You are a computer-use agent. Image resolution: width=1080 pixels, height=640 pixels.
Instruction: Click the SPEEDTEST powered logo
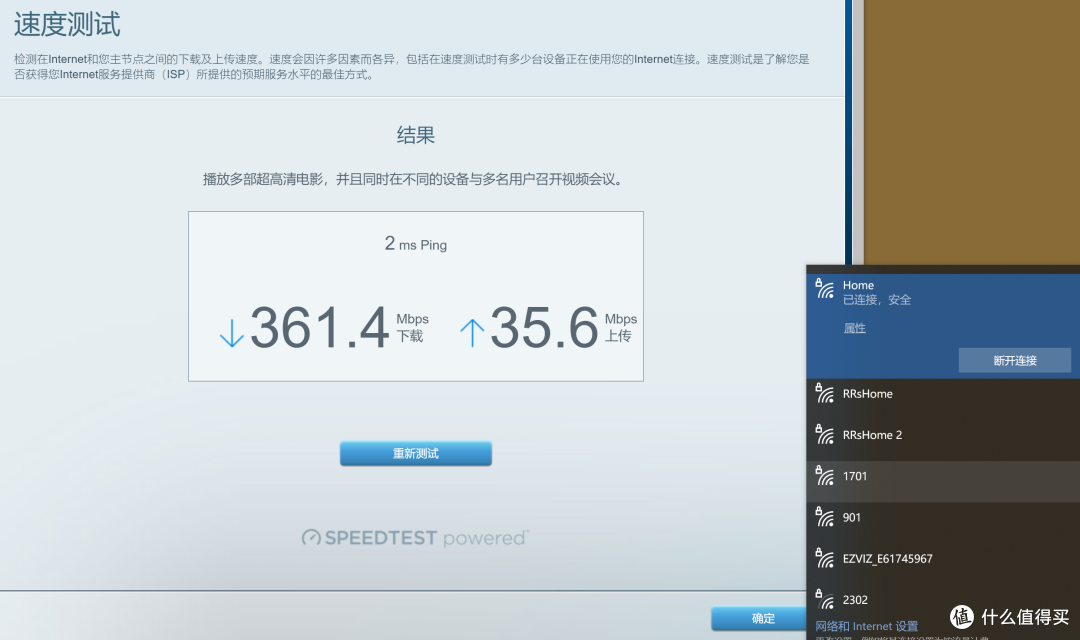[415, 537]
